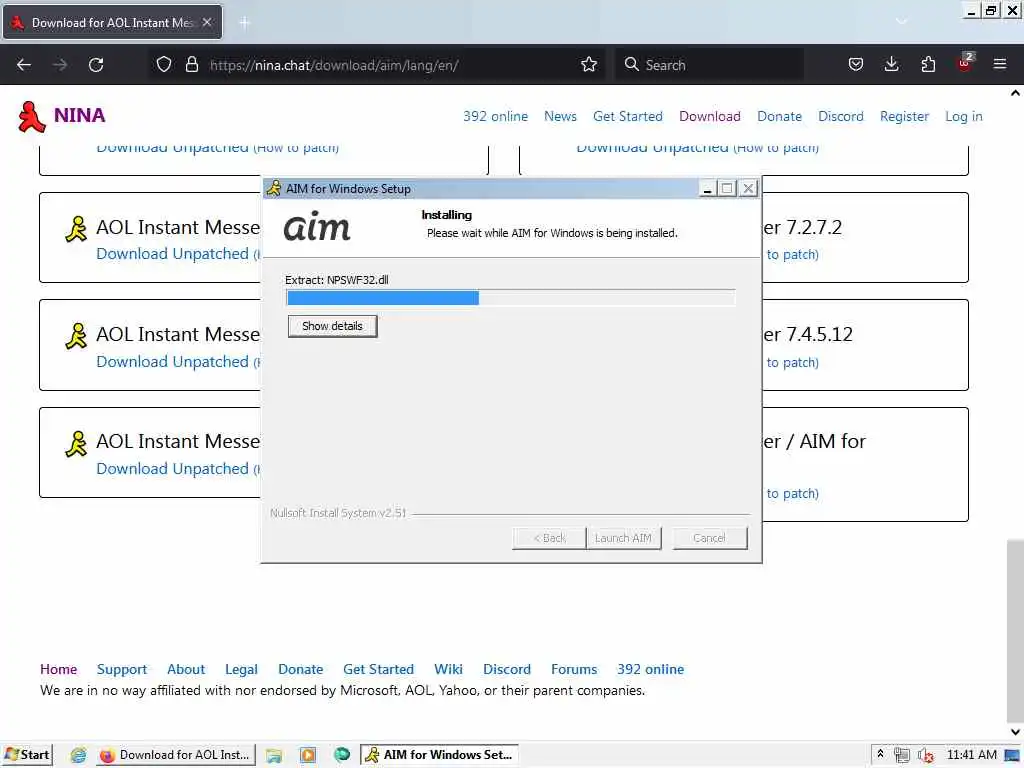Image resolution: width=1024 pixels, height=768 pixels.
Task: Click Download Unpatched in middle-left AOL card
Action: (172, 362)
